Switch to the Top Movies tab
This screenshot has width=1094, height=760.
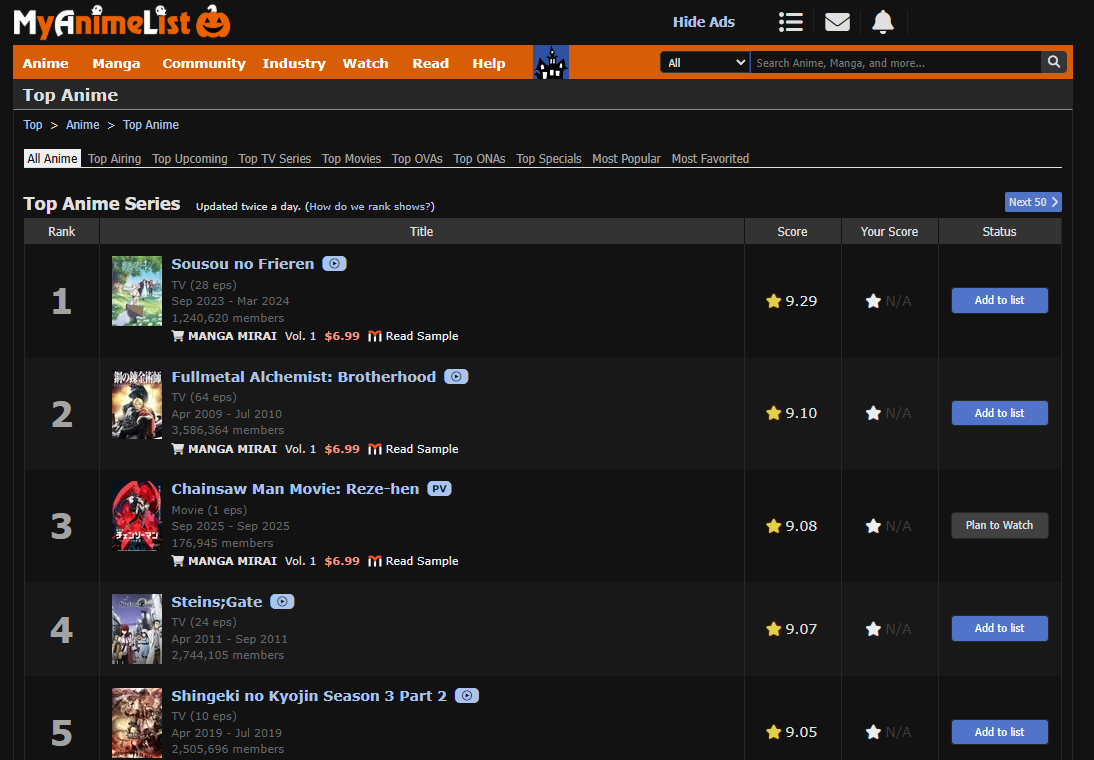click(351, 158)
